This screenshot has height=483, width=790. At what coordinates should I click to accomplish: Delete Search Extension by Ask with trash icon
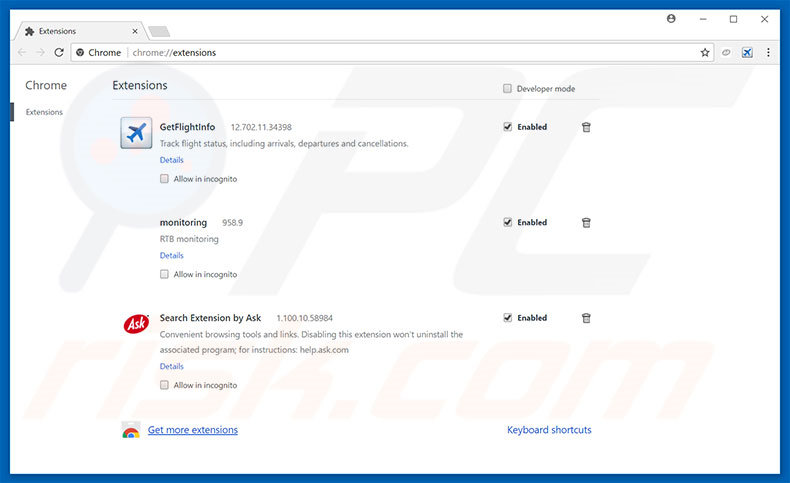pyautogui.click(x=586, y=318)
